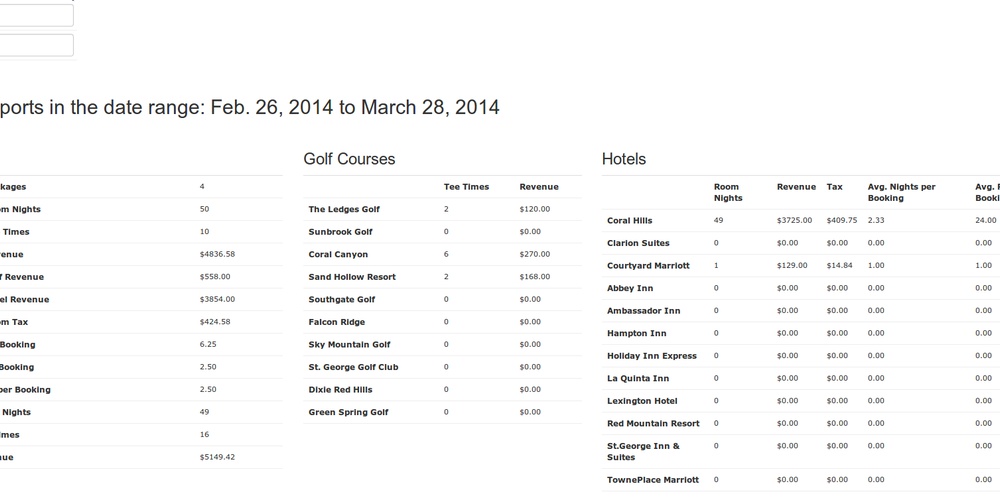Select the Golf Courses section heading
Viewport: 1000px width, 500px height.
tap(349, 159)
